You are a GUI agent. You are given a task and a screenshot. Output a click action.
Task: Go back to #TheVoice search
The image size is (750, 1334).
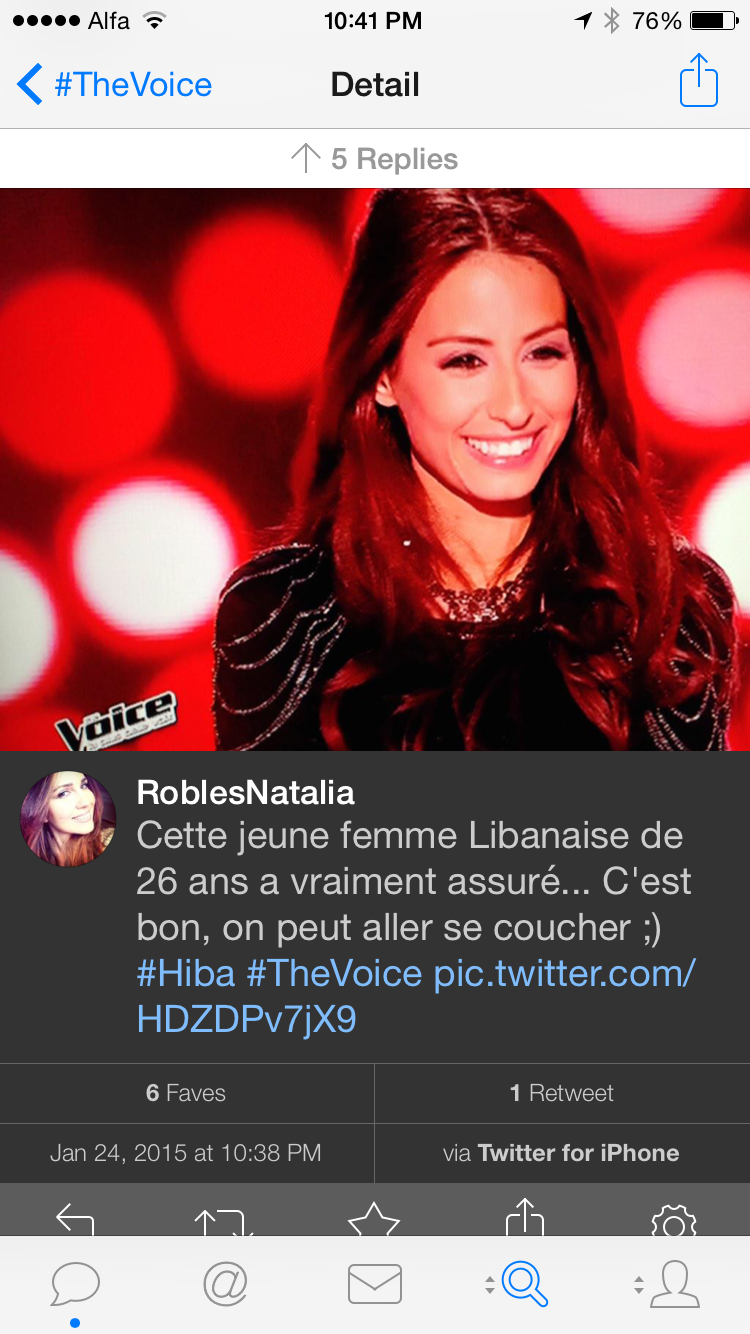tap(115, 85)
